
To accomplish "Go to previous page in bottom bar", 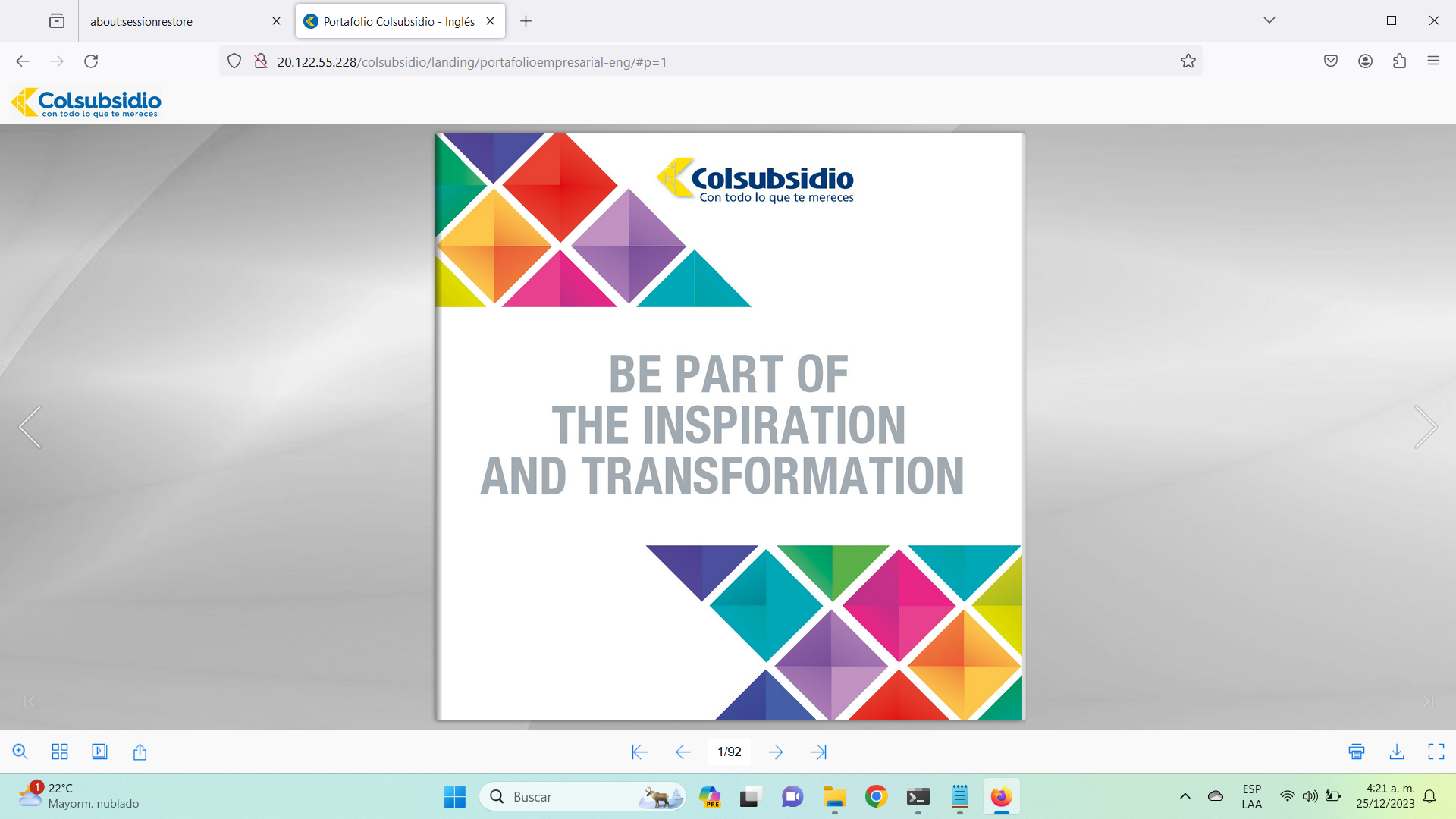I will (682, 752).
